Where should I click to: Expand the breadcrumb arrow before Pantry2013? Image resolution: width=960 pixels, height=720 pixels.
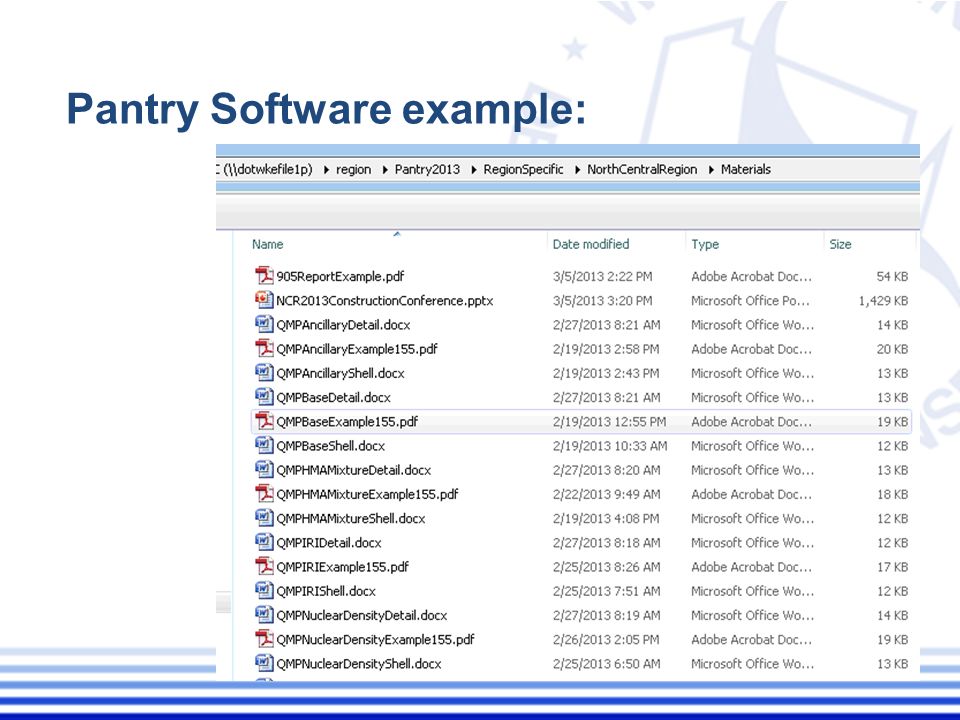click(x=385, y=170)
